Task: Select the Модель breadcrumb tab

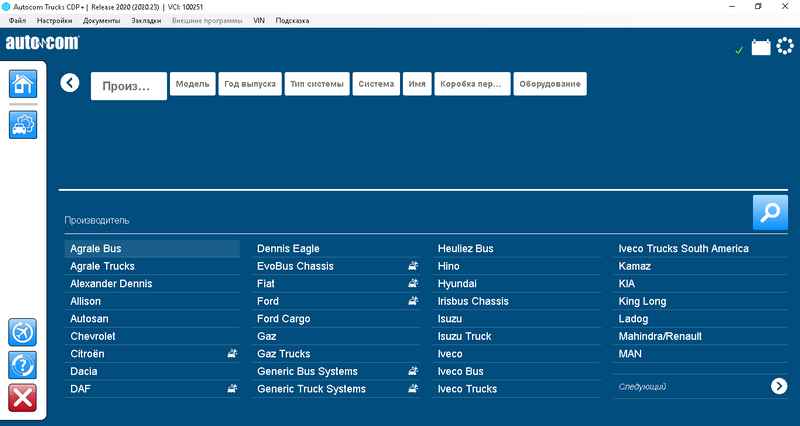Action: coord(192,84)
